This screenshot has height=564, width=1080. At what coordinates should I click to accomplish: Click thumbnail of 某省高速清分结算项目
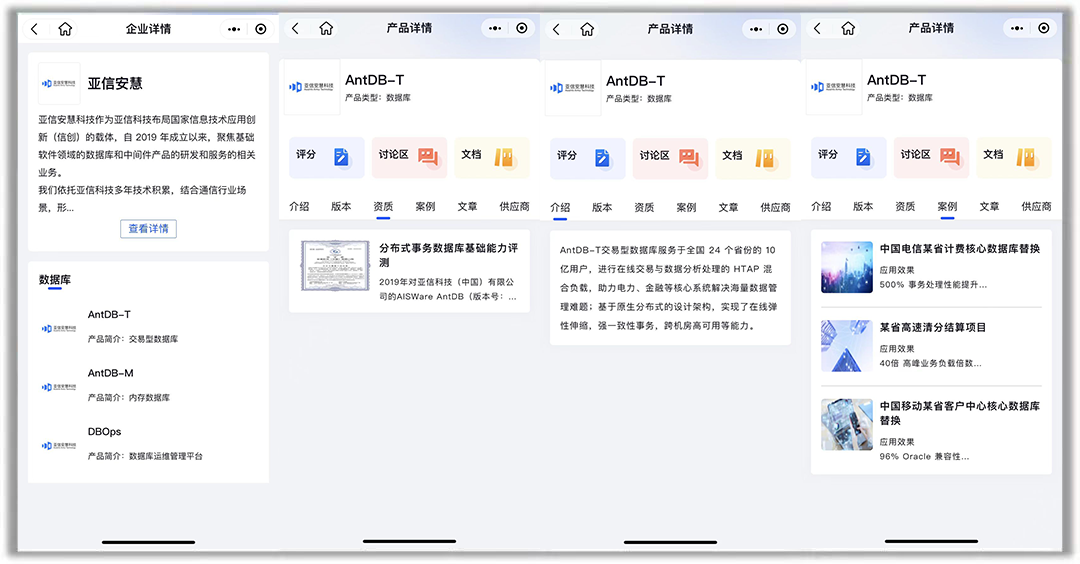(x=847, y=346)
